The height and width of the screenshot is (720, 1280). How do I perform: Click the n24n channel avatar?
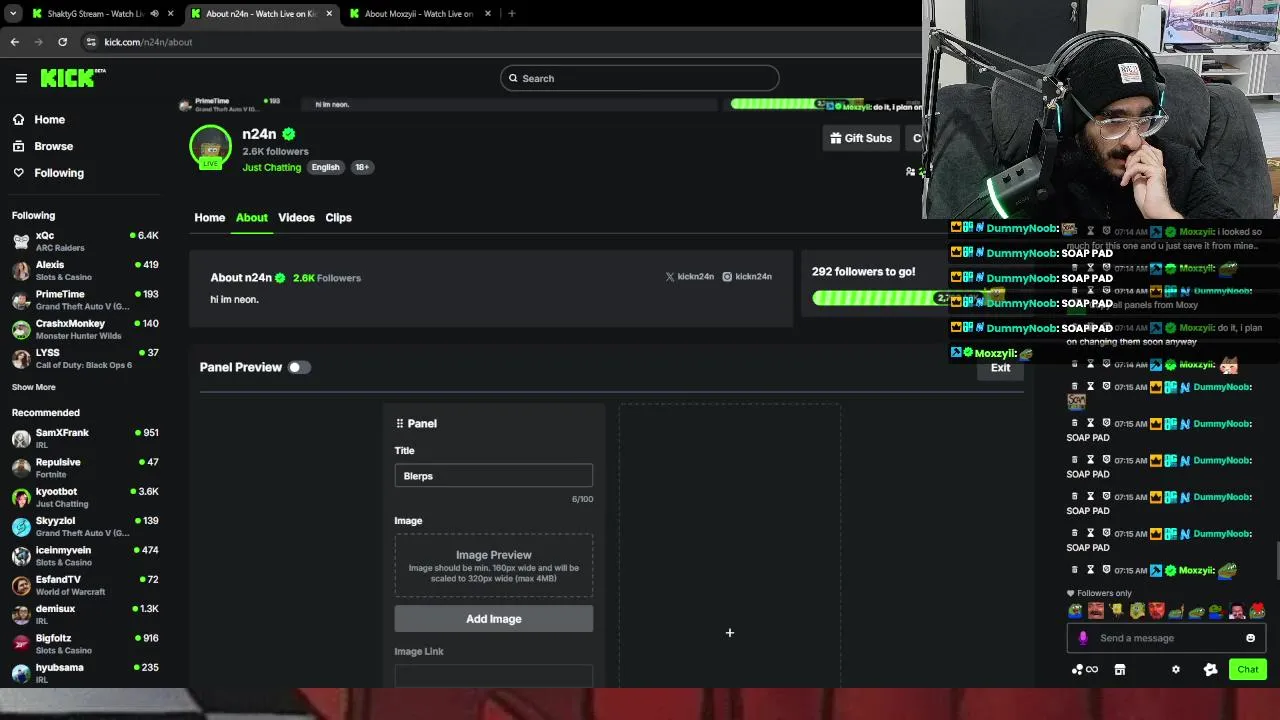point(210,147)
